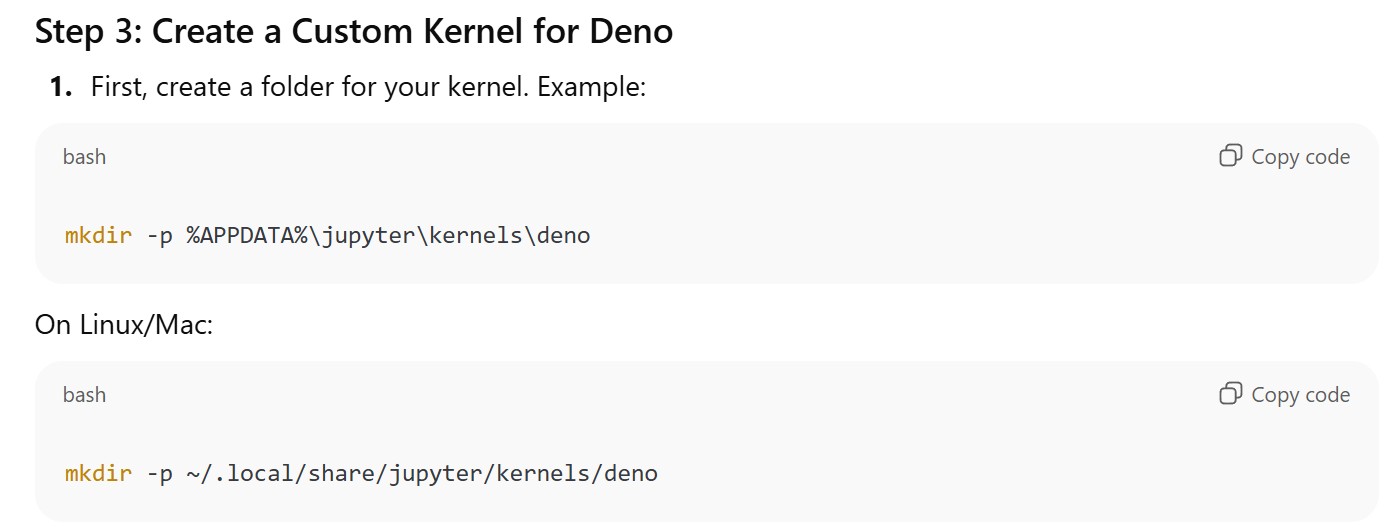Click "Step 3:" in the heading

click(x=88, y=31)
